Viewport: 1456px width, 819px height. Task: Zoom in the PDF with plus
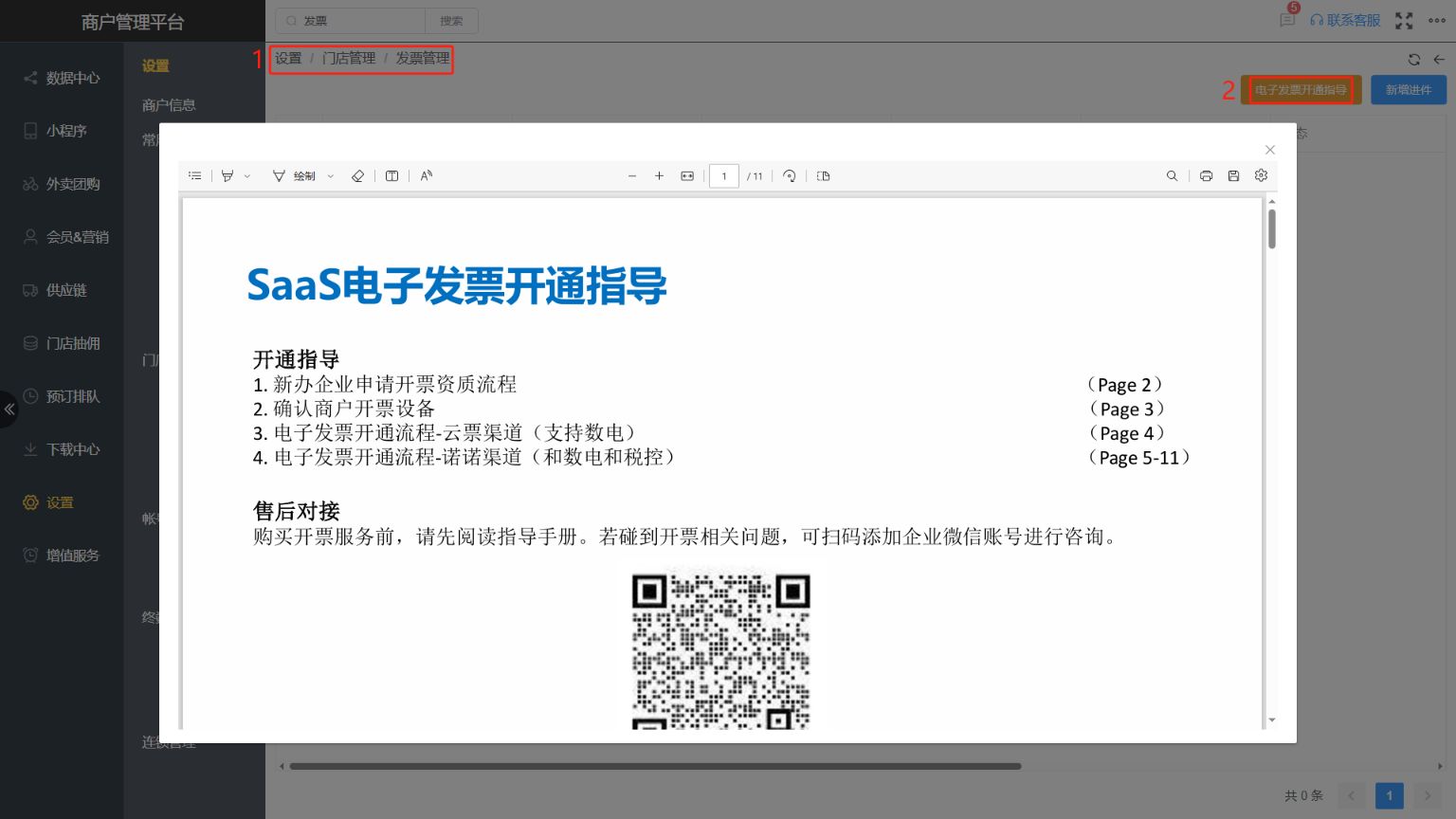pyautogui.click(x=659, y=175)
